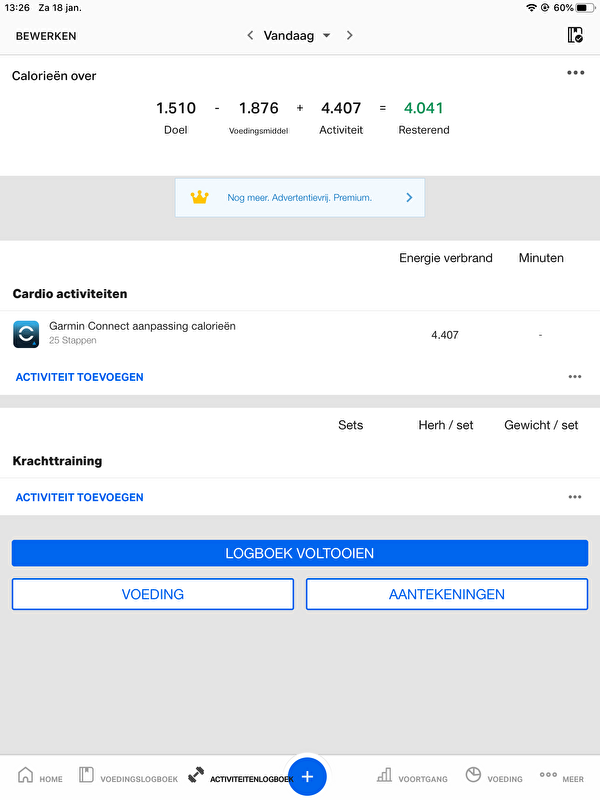The height and width of the screenshot is (800, 600).
Task: Open more options for Cardio activiteiten
Action: [575, 377]
